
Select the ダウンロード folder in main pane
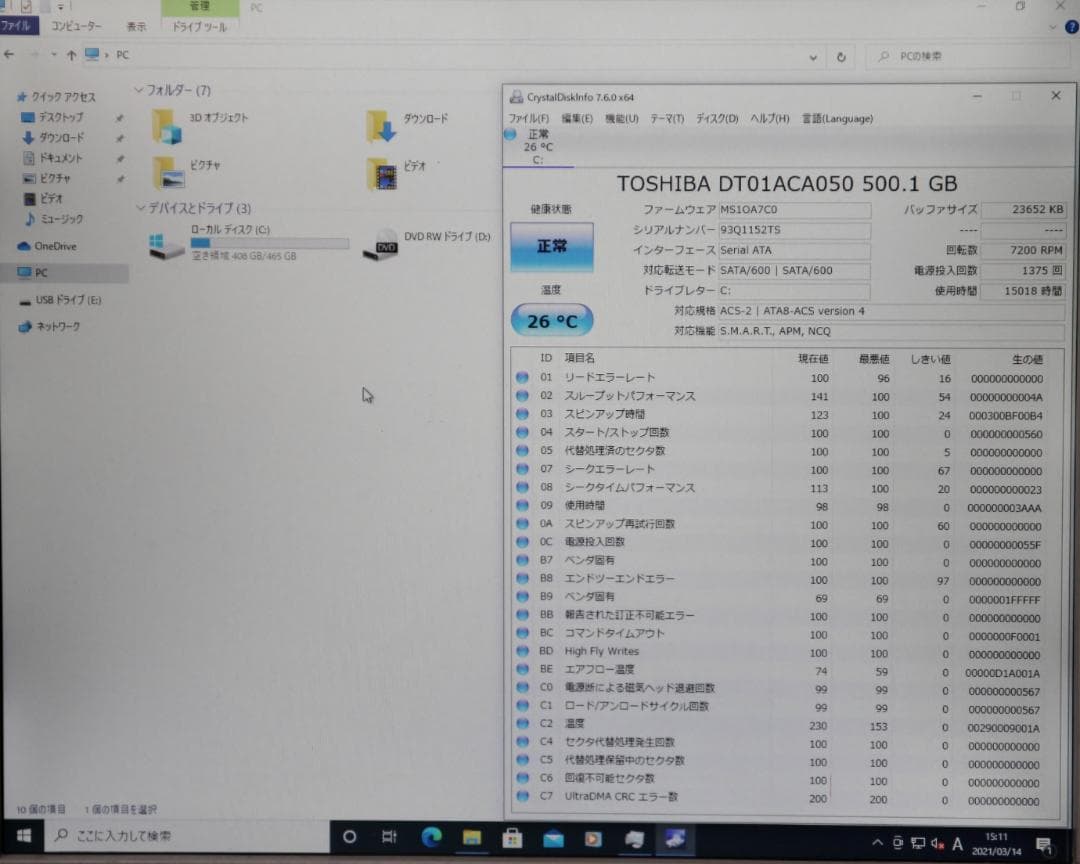408,125
